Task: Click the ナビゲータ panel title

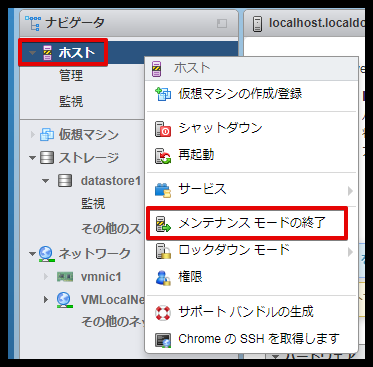Action: [x=75, y=23]
